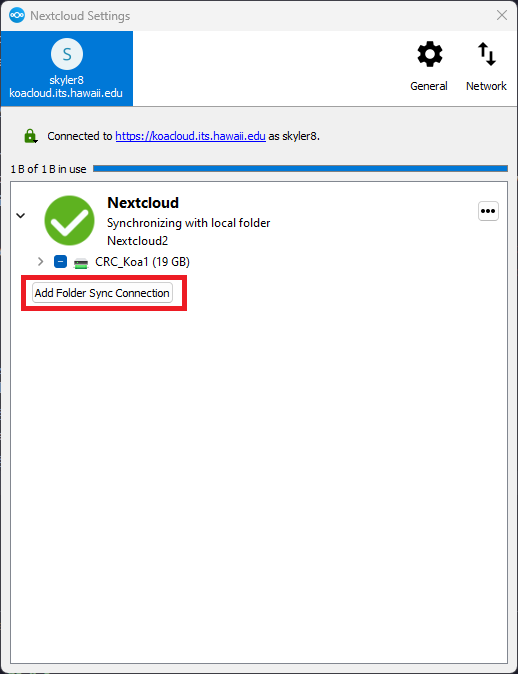Screen dimensions: 518x674
Task: Toggle the CRC_Koa1 folder checkbox
Action: pyautogui.click(x=60, y=261)
